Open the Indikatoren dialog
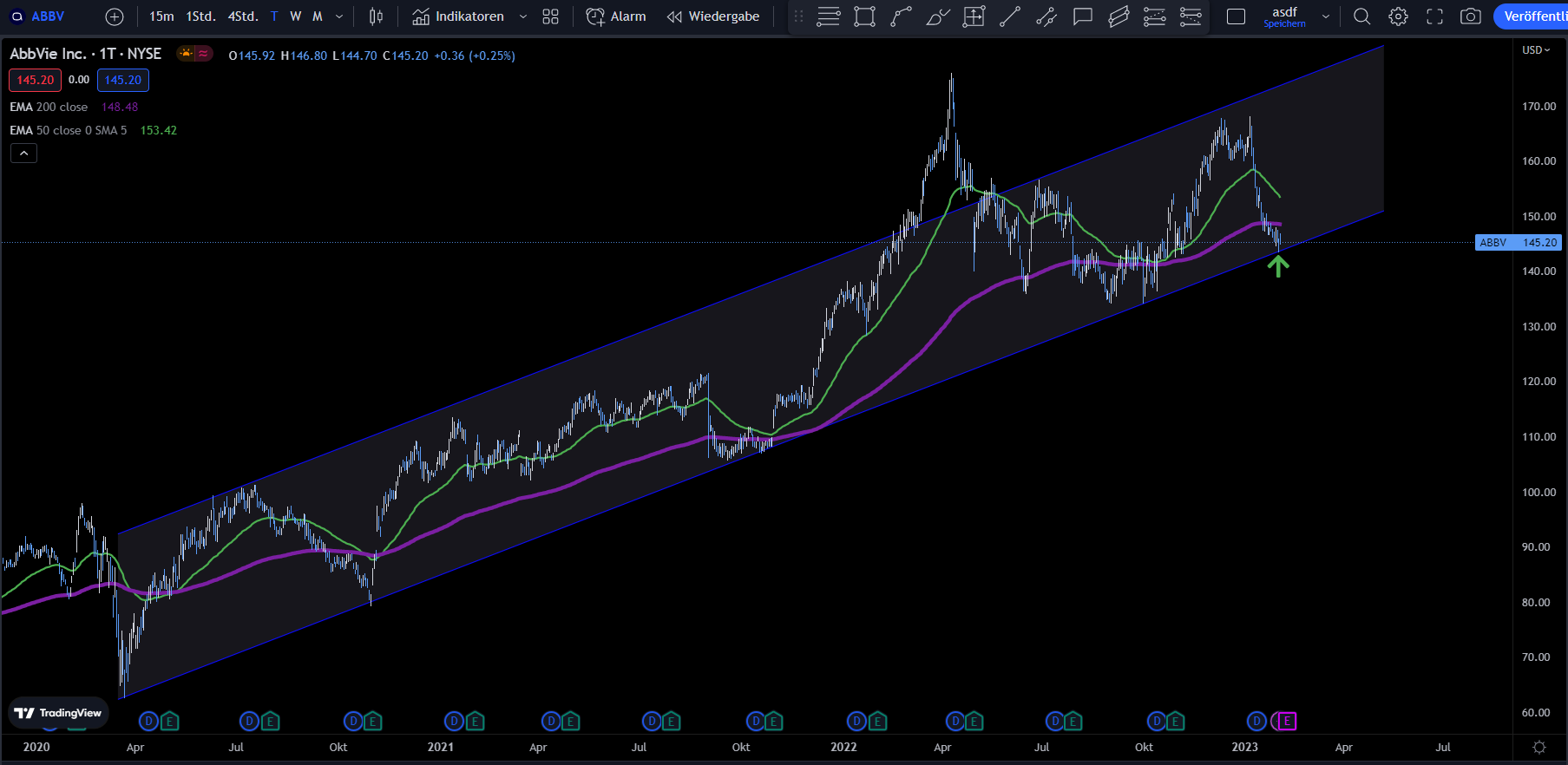 (x=458, y=16)
